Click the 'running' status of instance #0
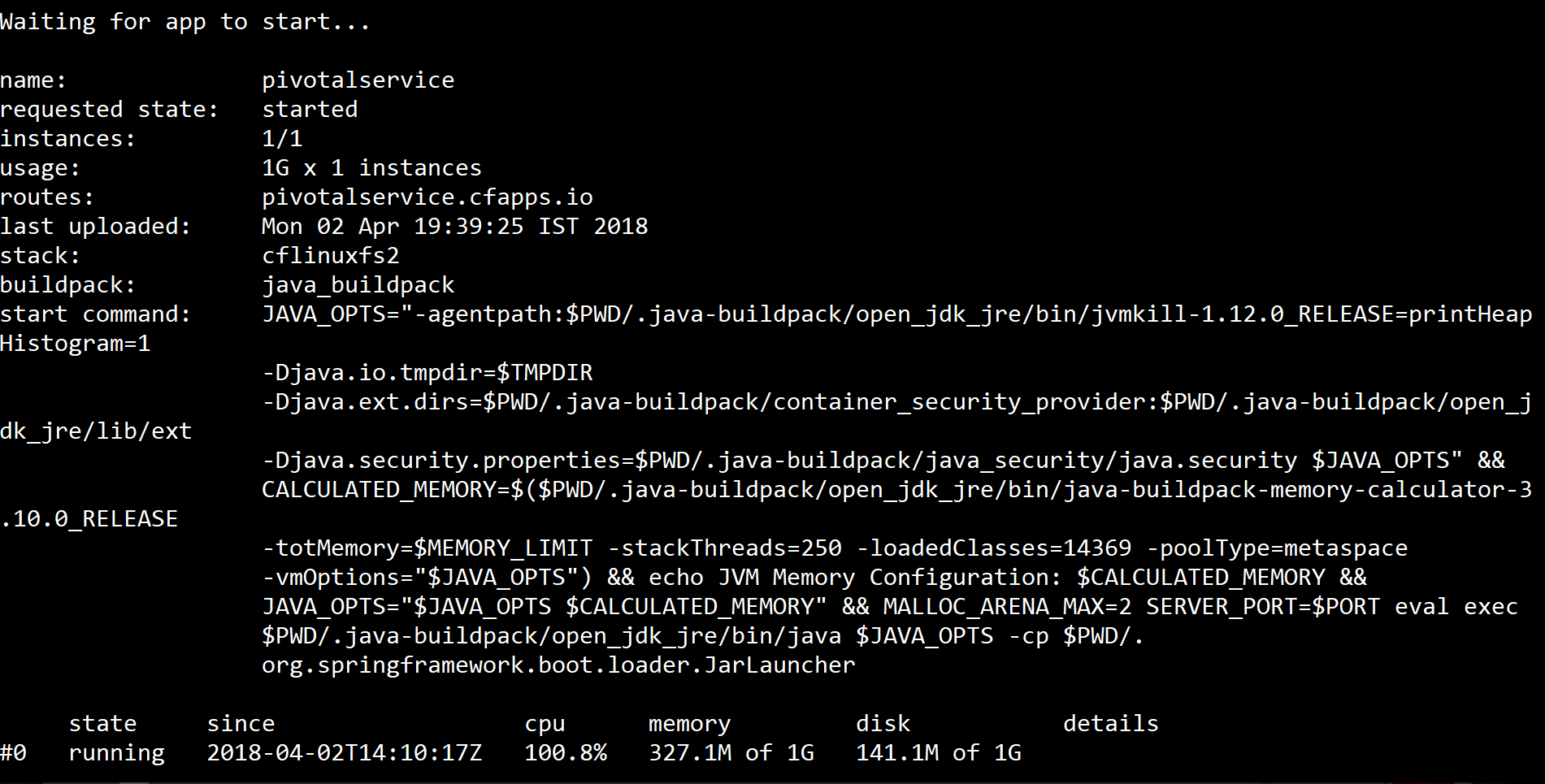1545x784 pixels. point(116,753)
